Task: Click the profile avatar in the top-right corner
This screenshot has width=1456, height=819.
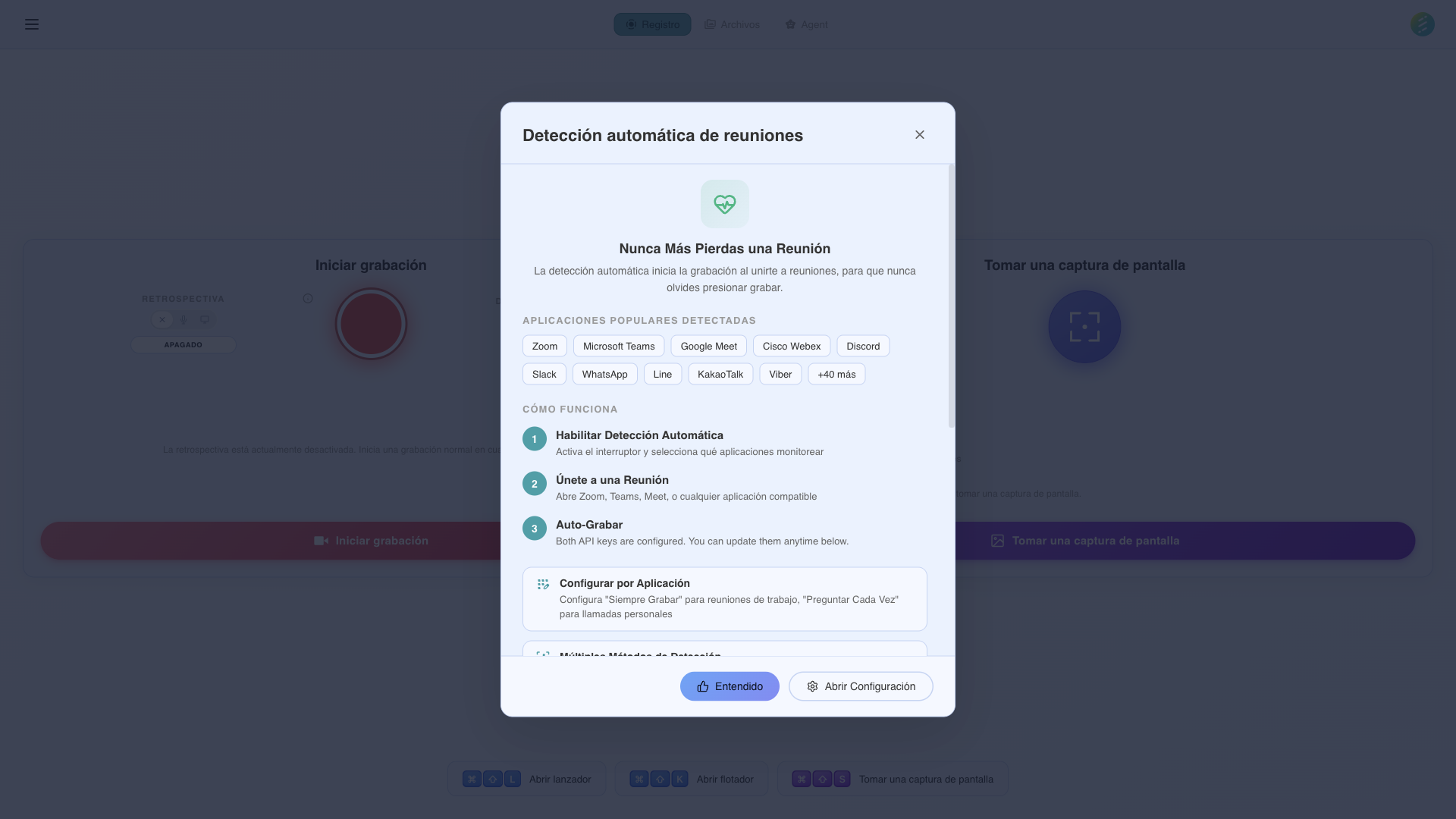Action: click(1423, 24)
